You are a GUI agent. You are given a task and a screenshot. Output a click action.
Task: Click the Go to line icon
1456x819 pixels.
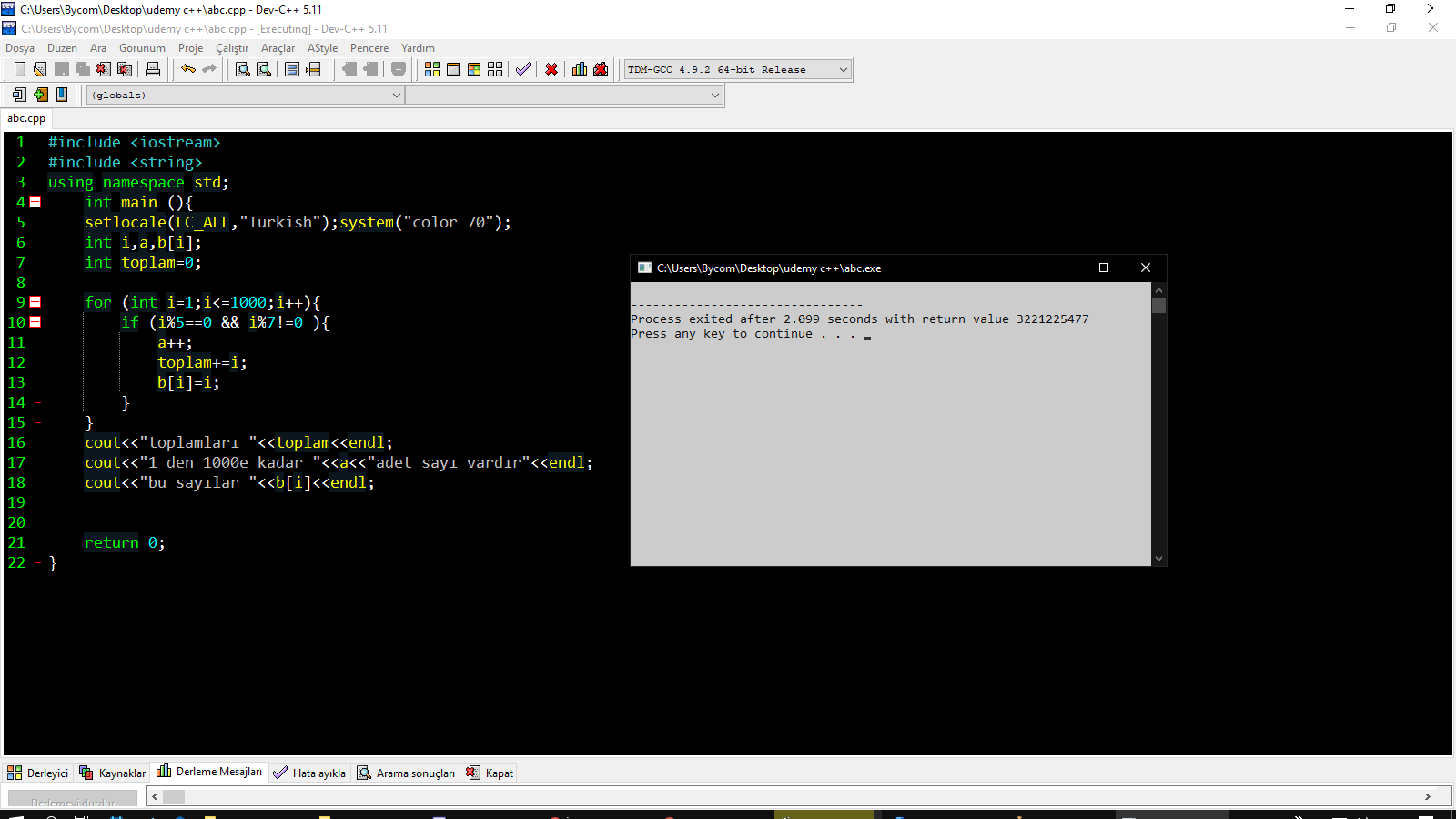(x=313, y=69)
